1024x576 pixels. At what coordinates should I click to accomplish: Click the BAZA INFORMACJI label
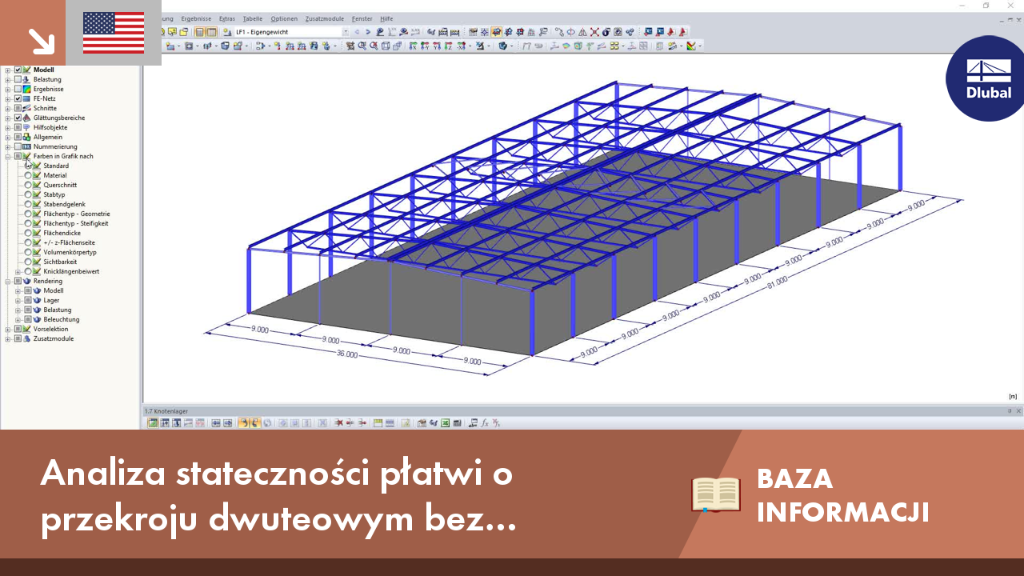pyautogui.click(x=842, y=495)
